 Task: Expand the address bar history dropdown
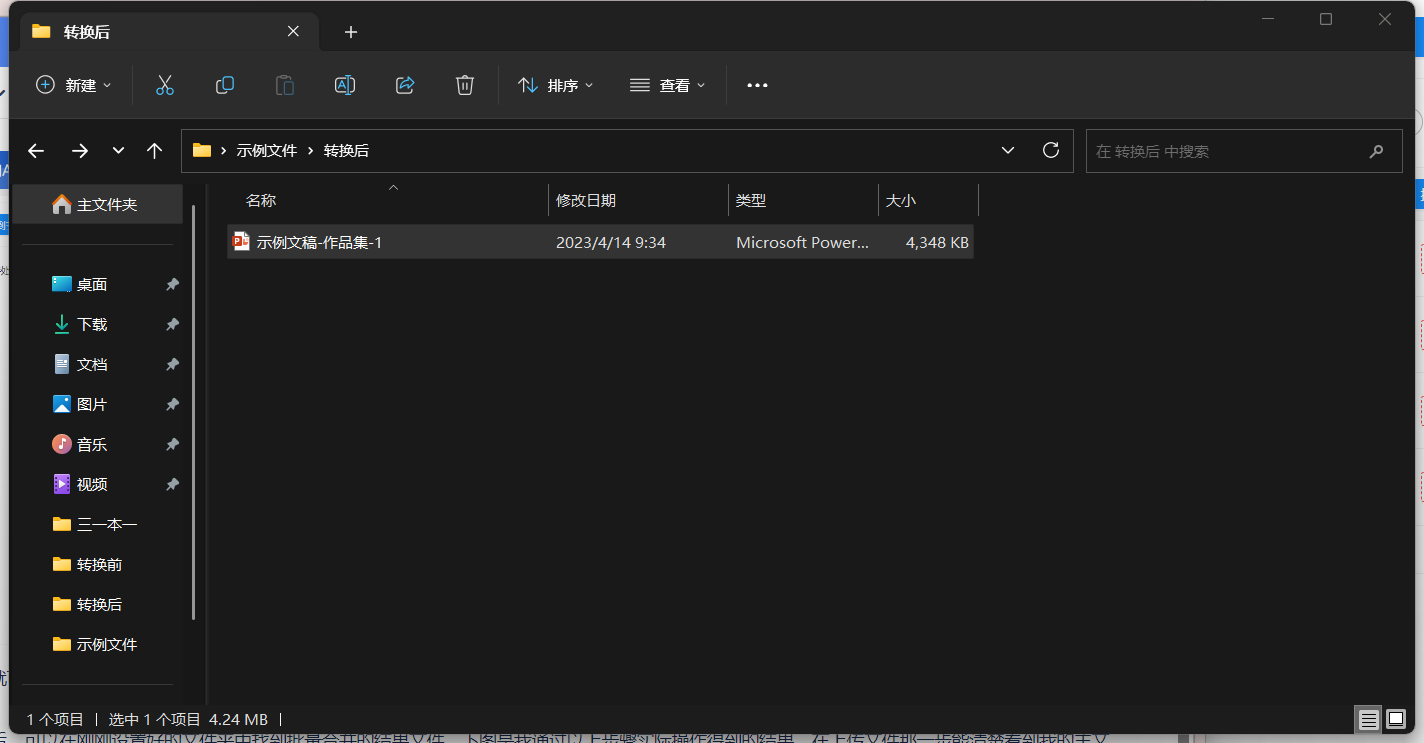(1007, 150)
